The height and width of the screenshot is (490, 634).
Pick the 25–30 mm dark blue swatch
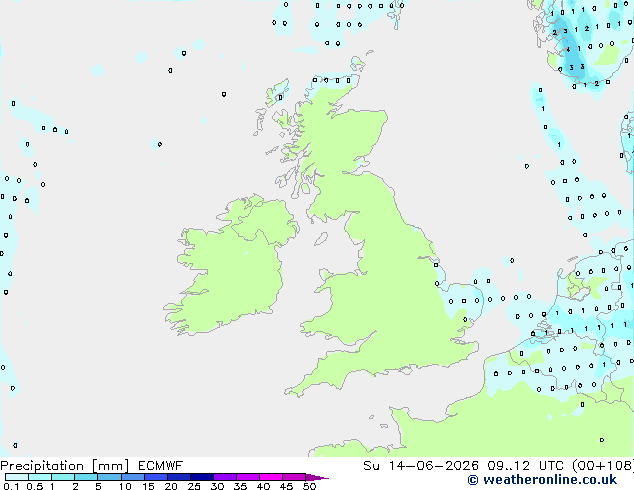point(201,477)
